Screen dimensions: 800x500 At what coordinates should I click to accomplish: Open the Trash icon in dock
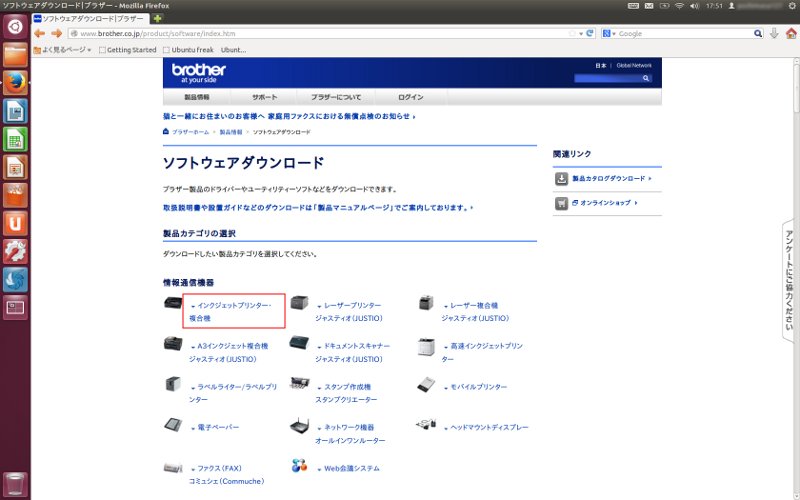pos(15,485)
